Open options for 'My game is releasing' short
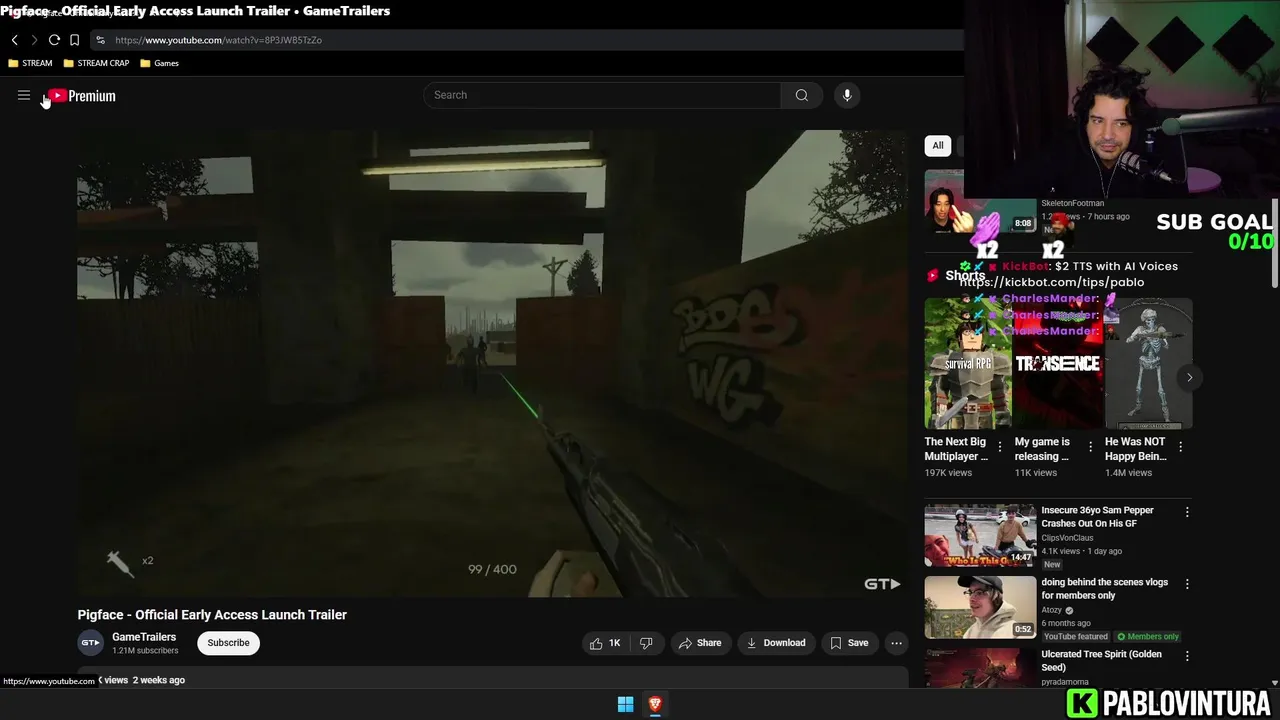 pos(1090,448)
